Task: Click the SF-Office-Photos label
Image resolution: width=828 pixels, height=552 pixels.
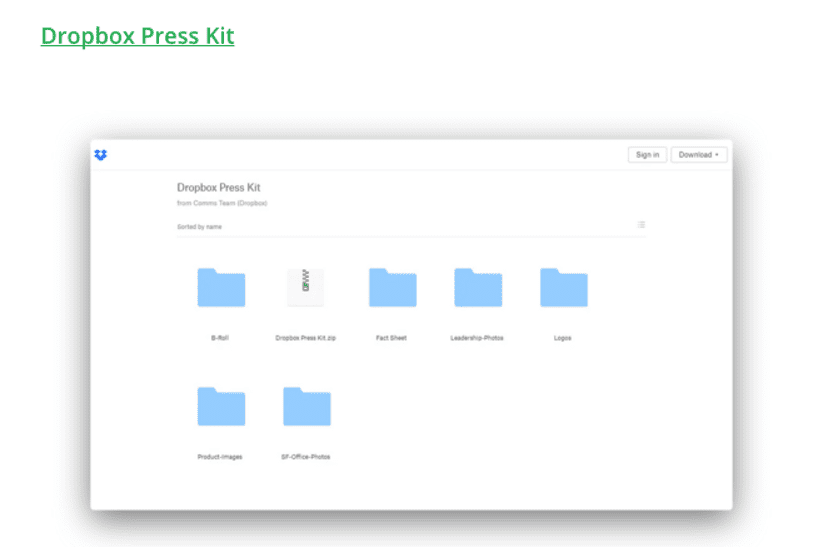Action: coord(306,457)
